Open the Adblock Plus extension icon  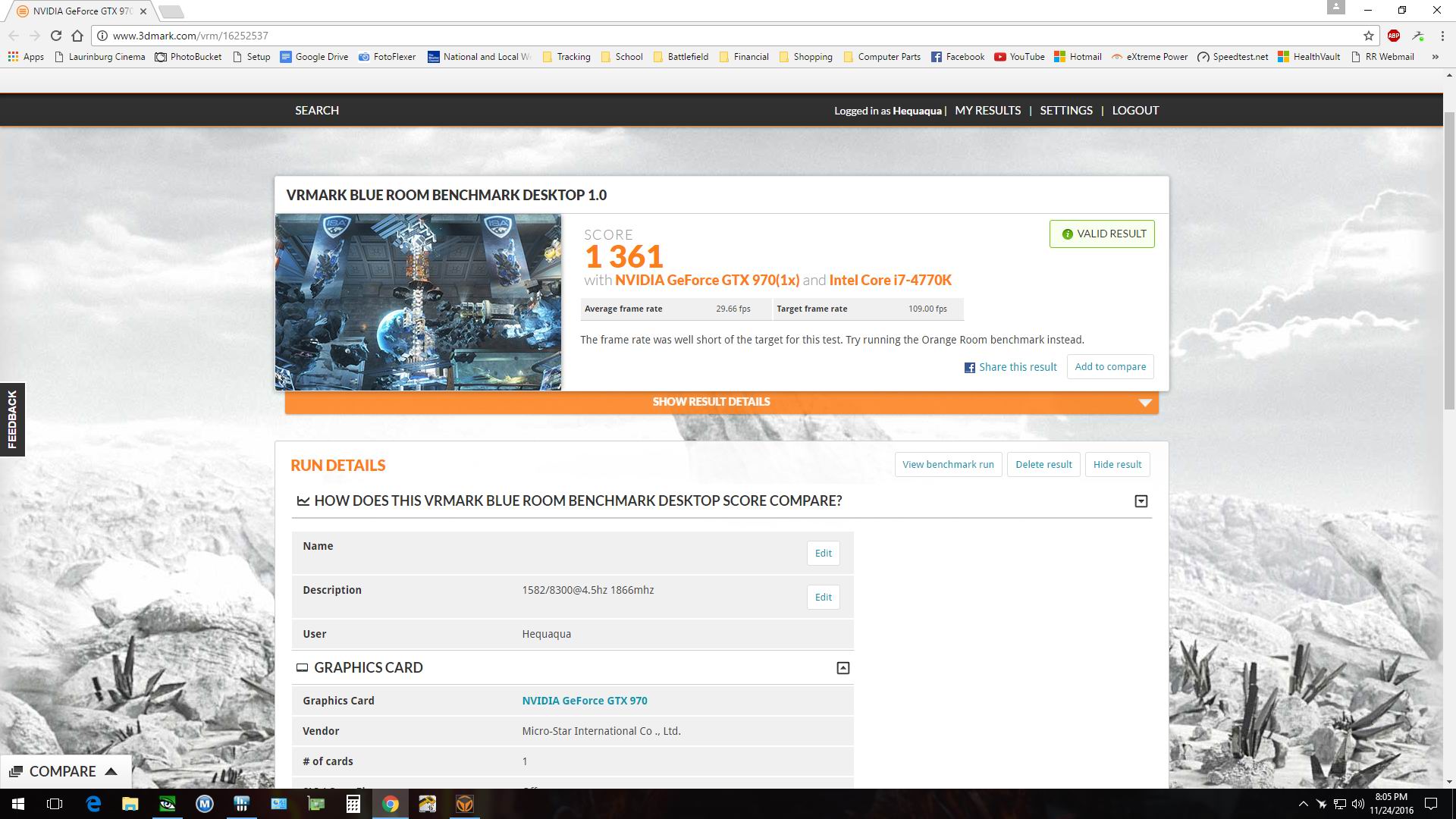(x=1394, y=36)
